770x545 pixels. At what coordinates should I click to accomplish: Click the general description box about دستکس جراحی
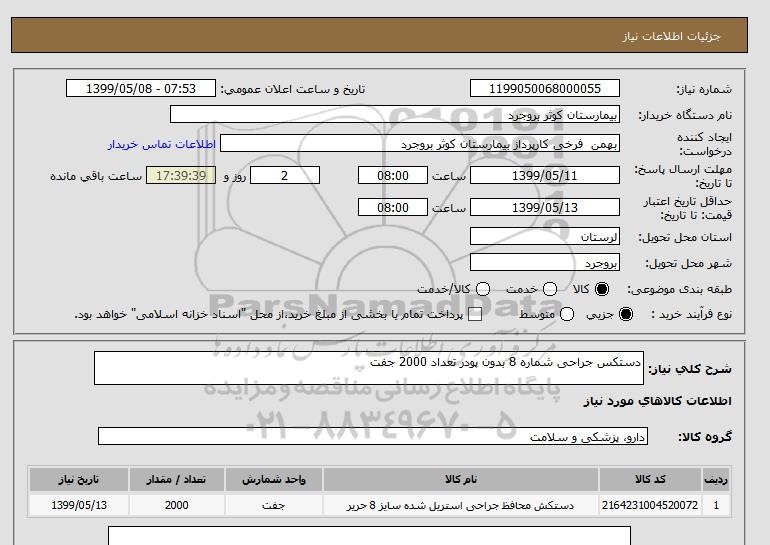369,368
